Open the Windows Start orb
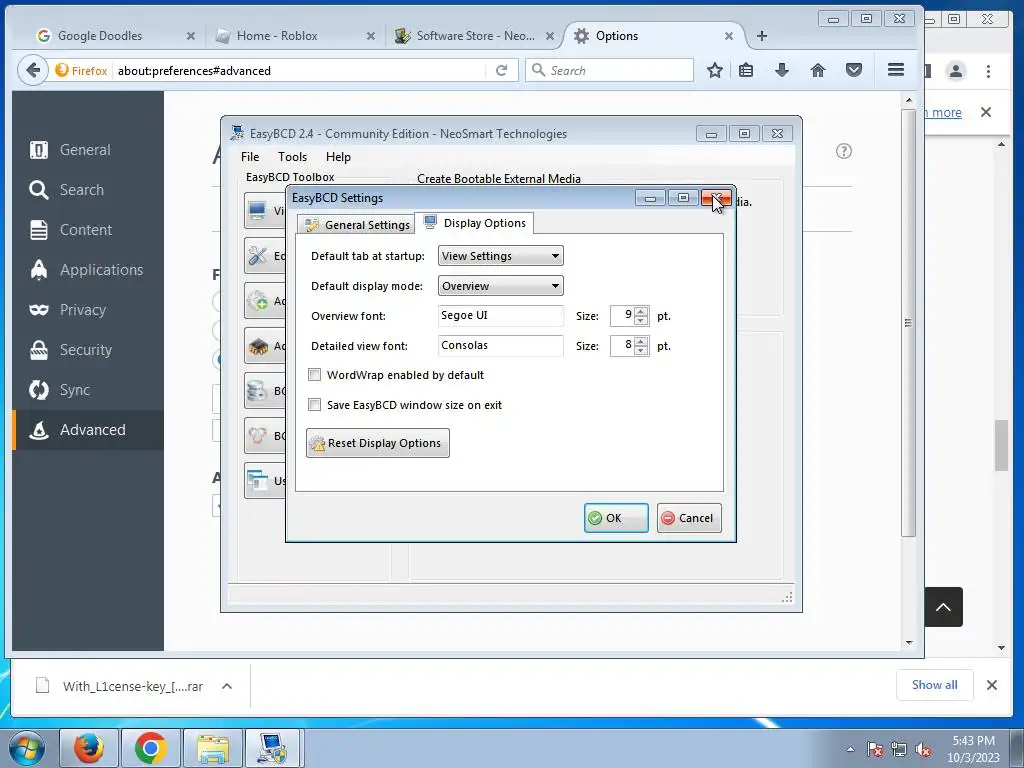 [x=27, y=749]
